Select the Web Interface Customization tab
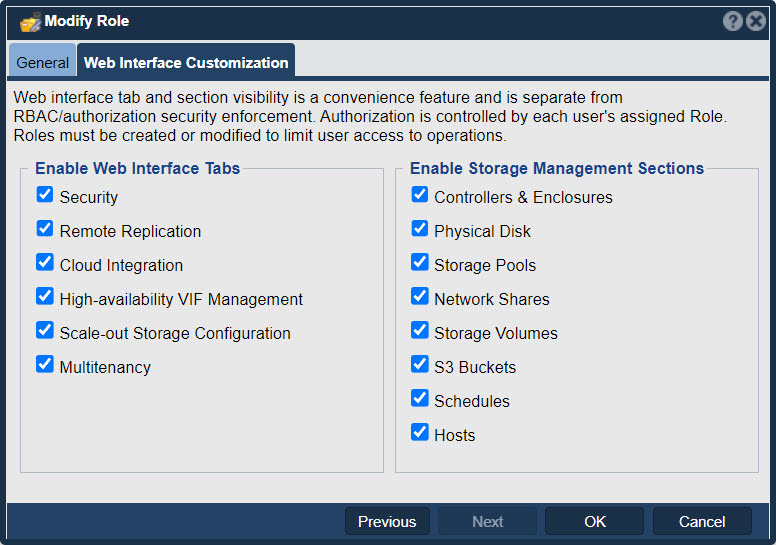The width and height of the screenshot is (776, 545). [x=186, y=62]
